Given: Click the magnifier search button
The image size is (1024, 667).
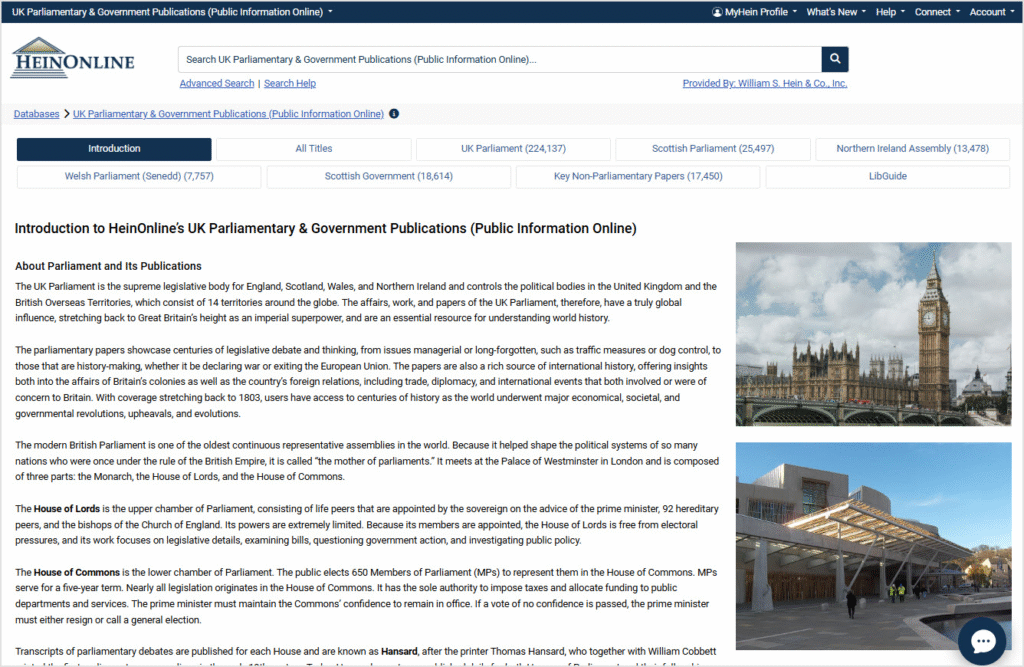Looking at the screenshot, I should [835, 59].
